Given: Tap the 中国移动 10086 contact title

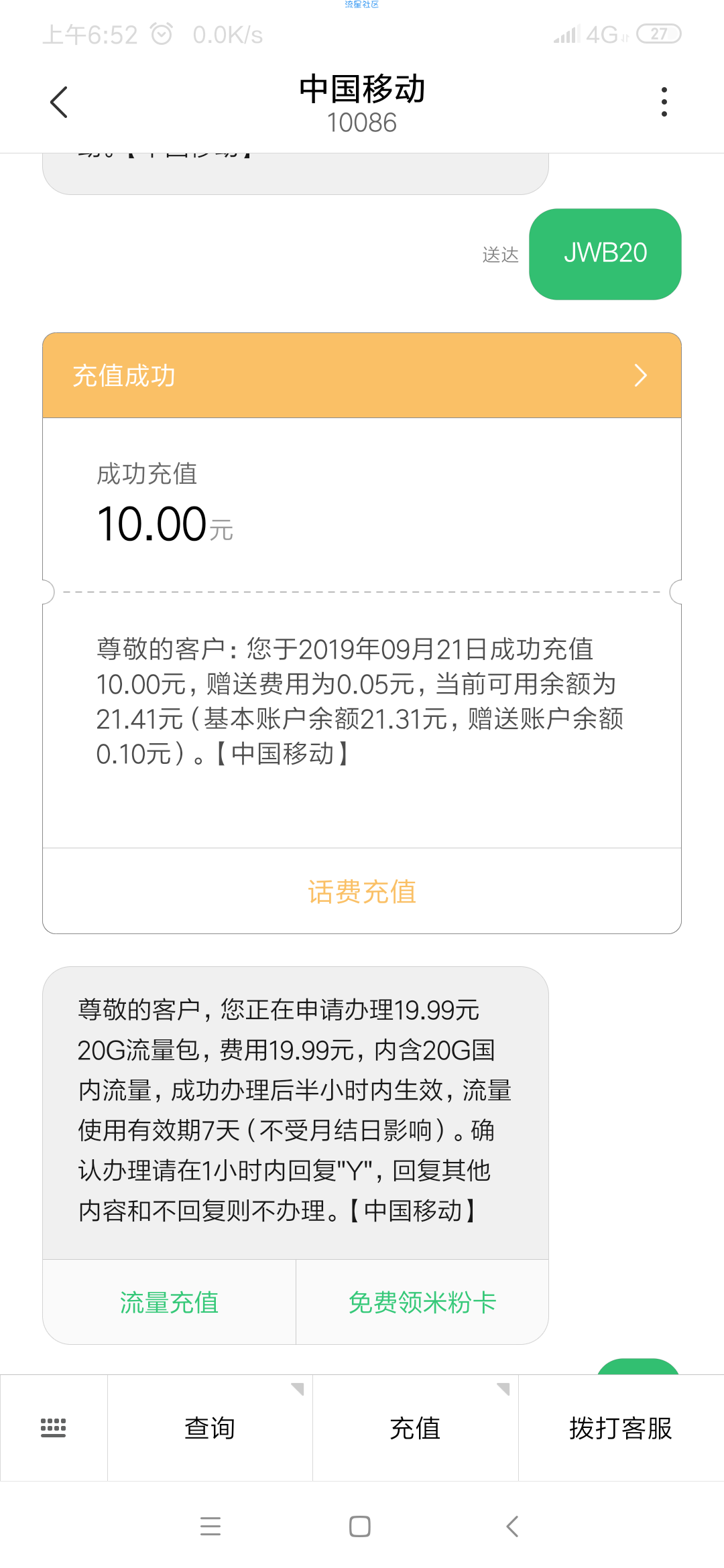Looking at the screenshot, I should click(362, 104).
